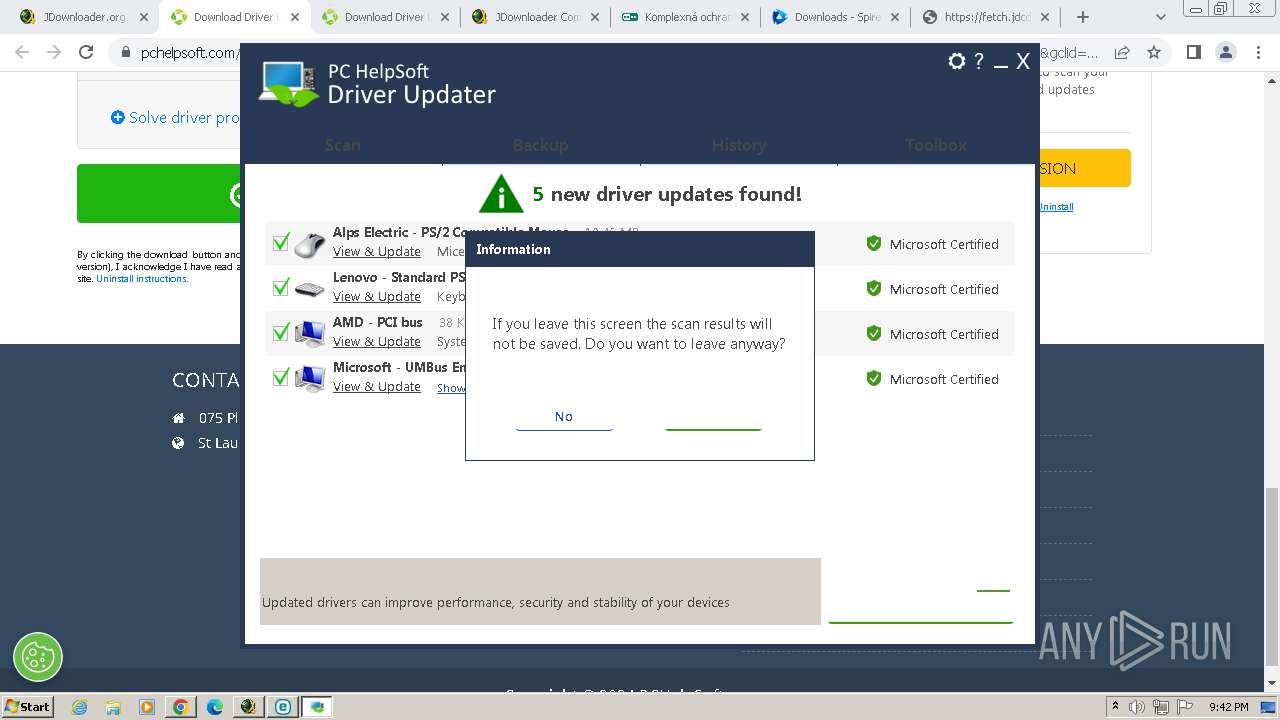Go back in browser history

(22, 52)
